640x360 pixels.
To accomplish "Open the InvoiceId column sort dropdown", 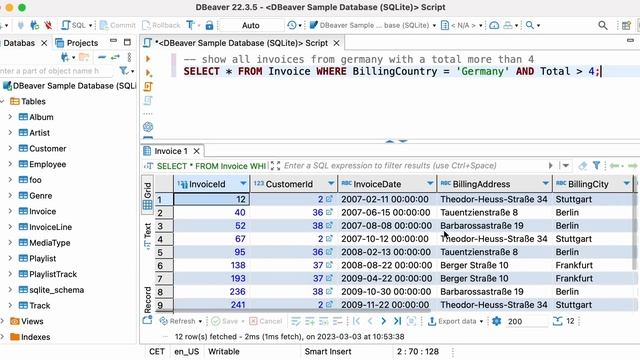I will click(x=243, y=184).
